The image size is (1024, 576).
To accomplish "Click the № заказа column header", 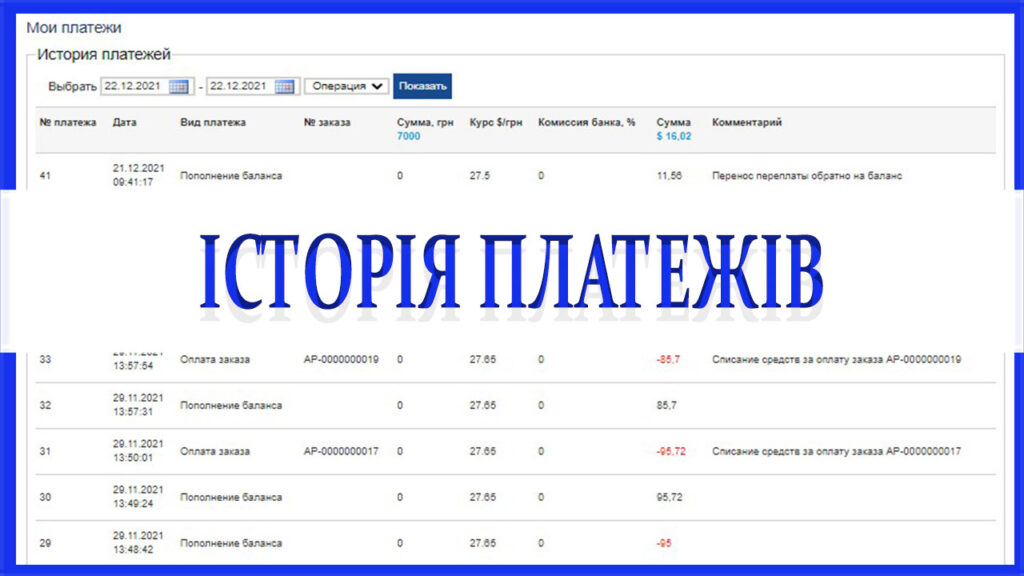I will [327, 123].
